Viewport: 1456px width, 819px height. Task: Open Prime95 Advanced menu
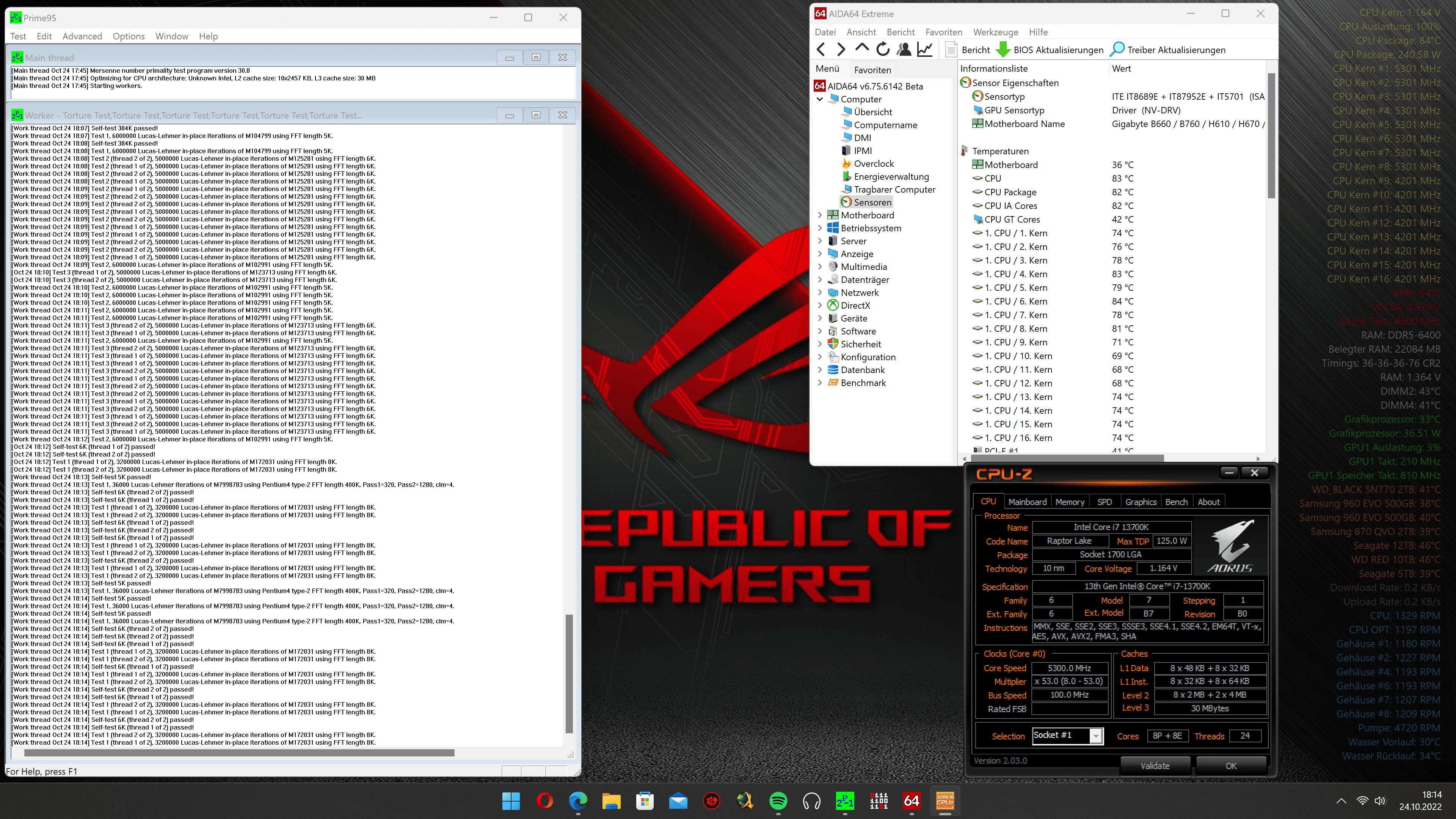point(82,36)
